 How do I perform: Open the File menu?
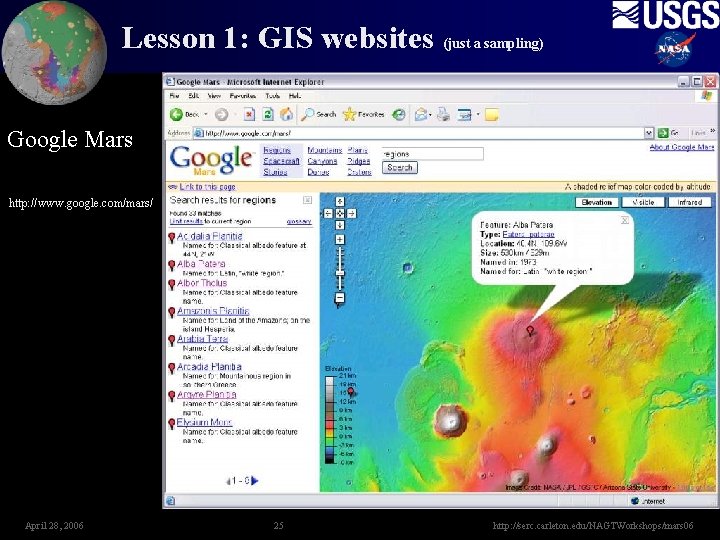(174, 96)
